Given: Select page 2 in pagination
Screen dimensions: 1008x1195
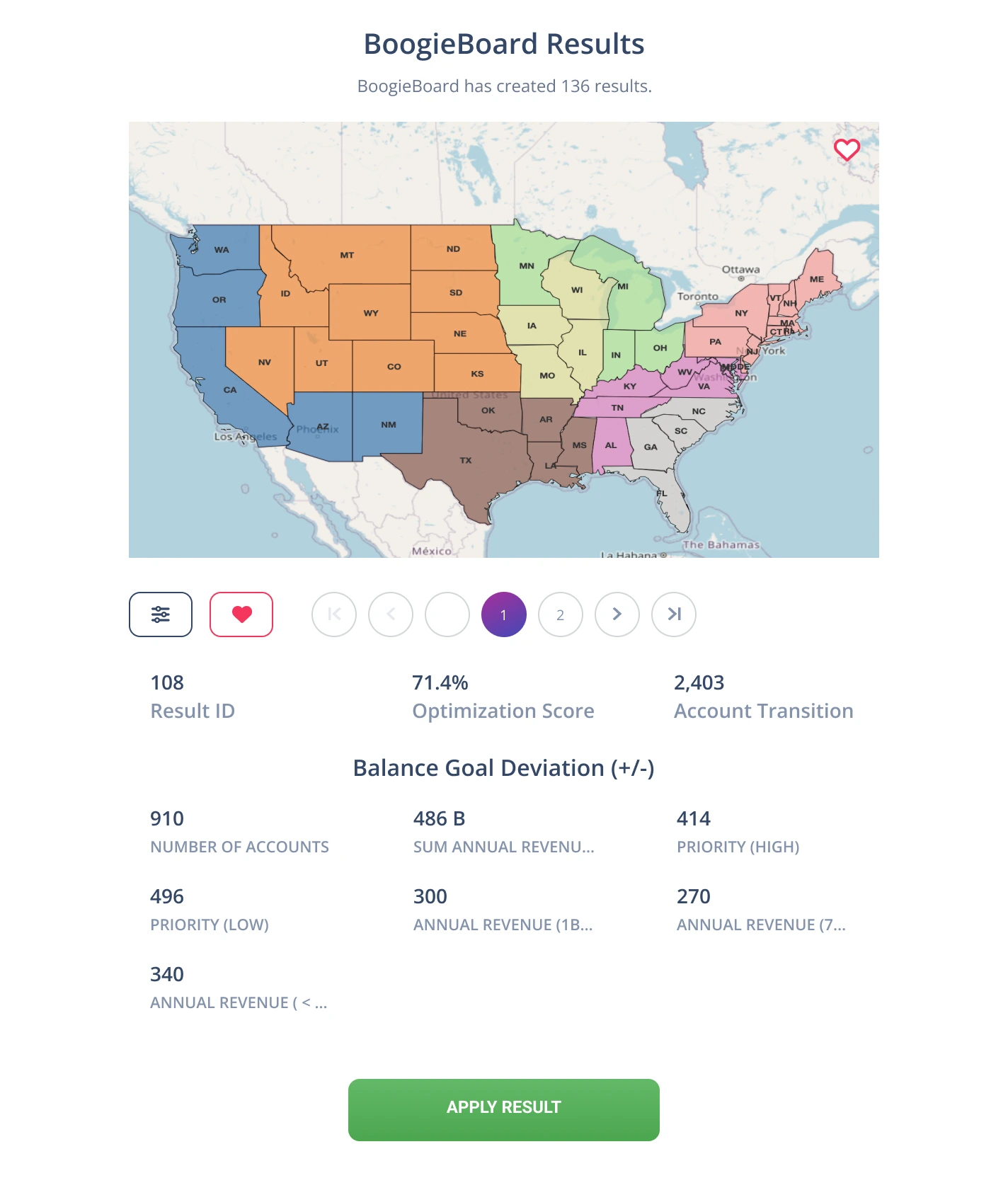Looking at the screenshot, I should (x=561, y=614).
